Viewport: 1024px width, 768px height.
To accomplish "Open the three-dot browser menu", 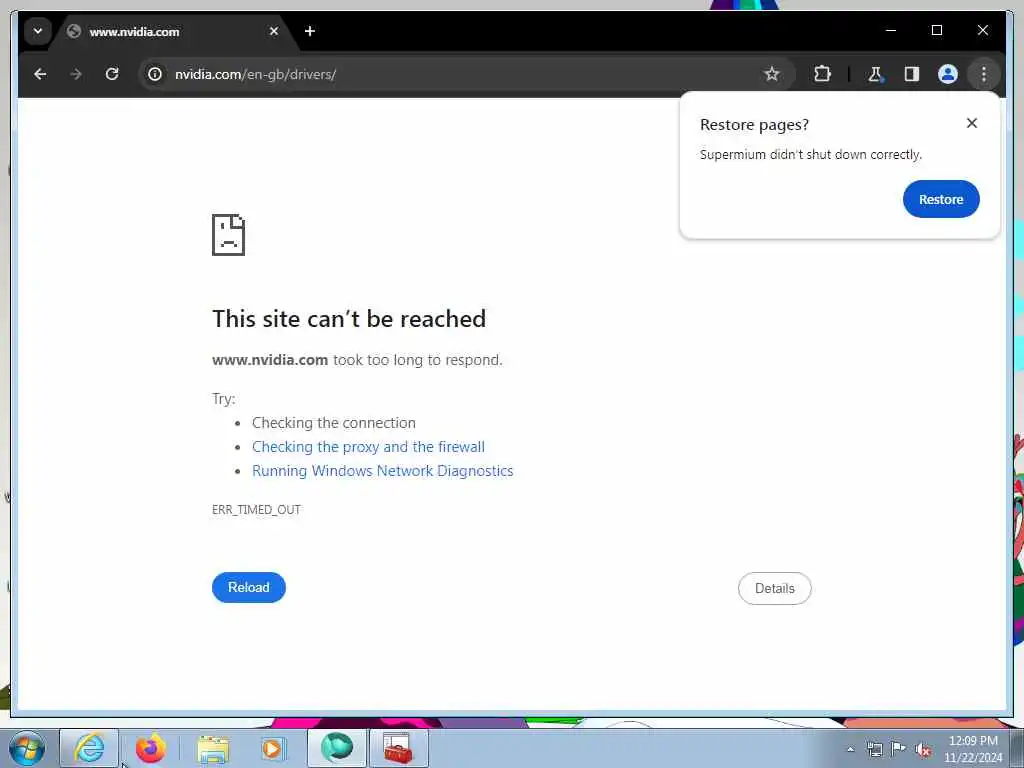I will [x=984, y=74].
